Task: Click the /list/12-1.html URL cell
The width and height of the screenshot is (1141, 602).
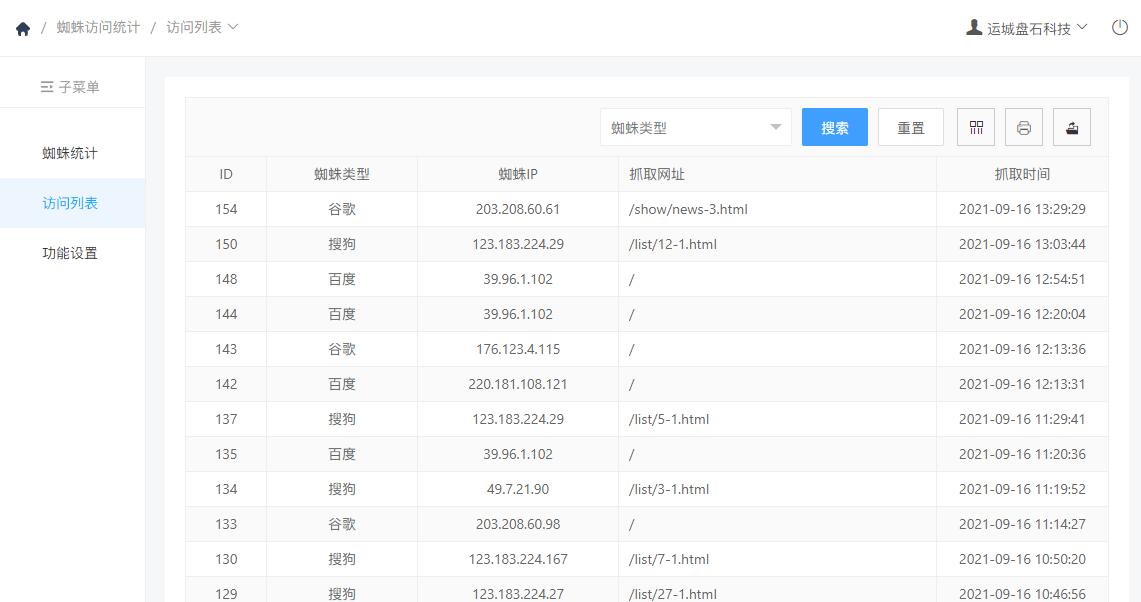Action: [777, 244]
